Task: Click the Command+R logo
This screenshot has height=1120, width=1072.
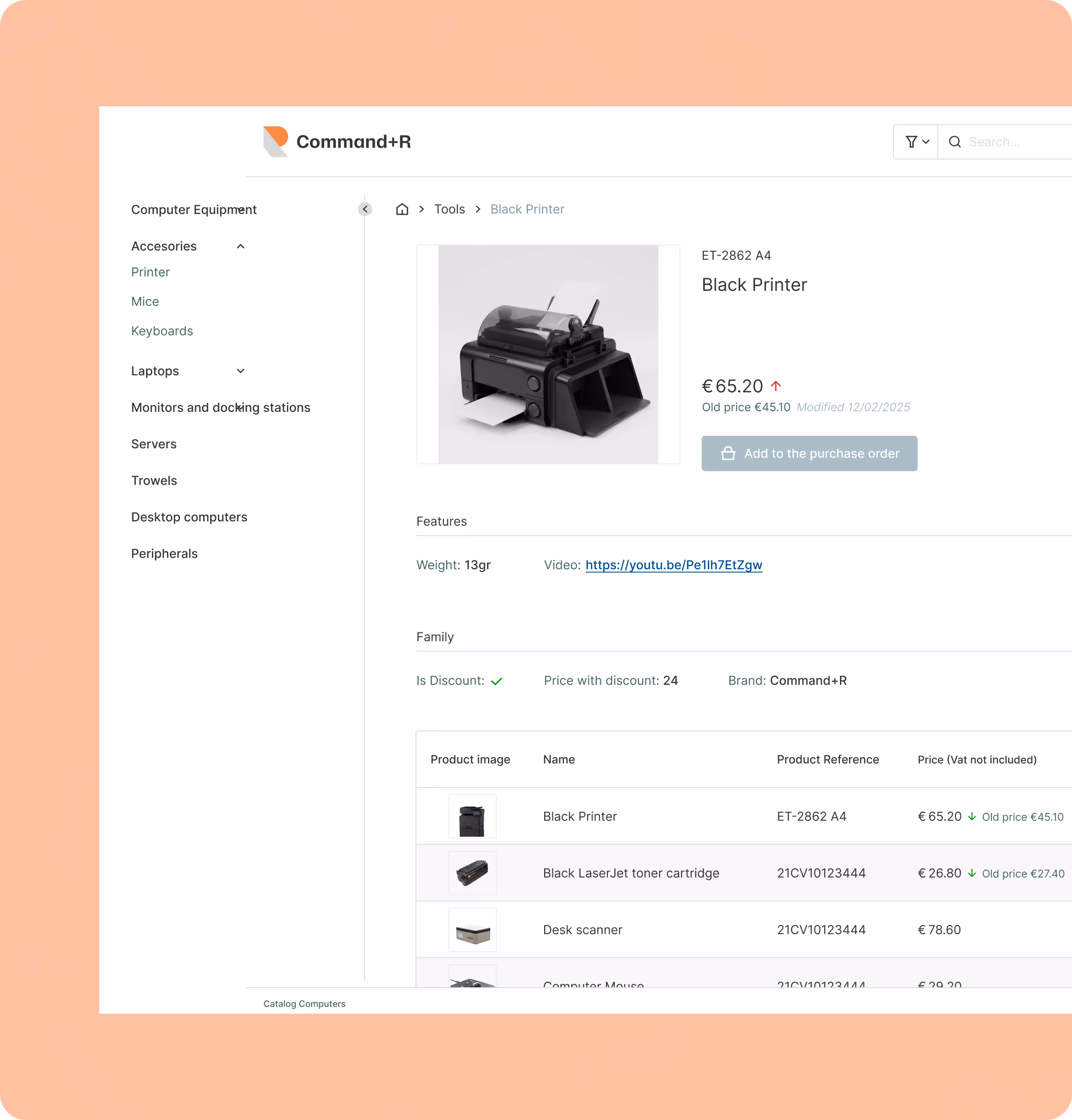Action: [x=337, y=142]
